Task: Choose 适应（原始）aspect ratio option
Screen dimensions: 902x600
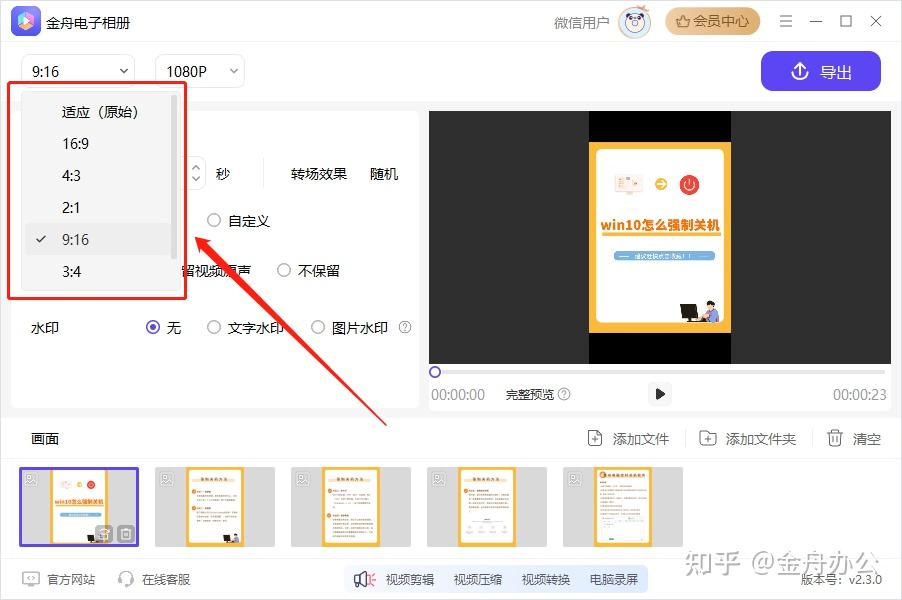Action: (99, 111)
